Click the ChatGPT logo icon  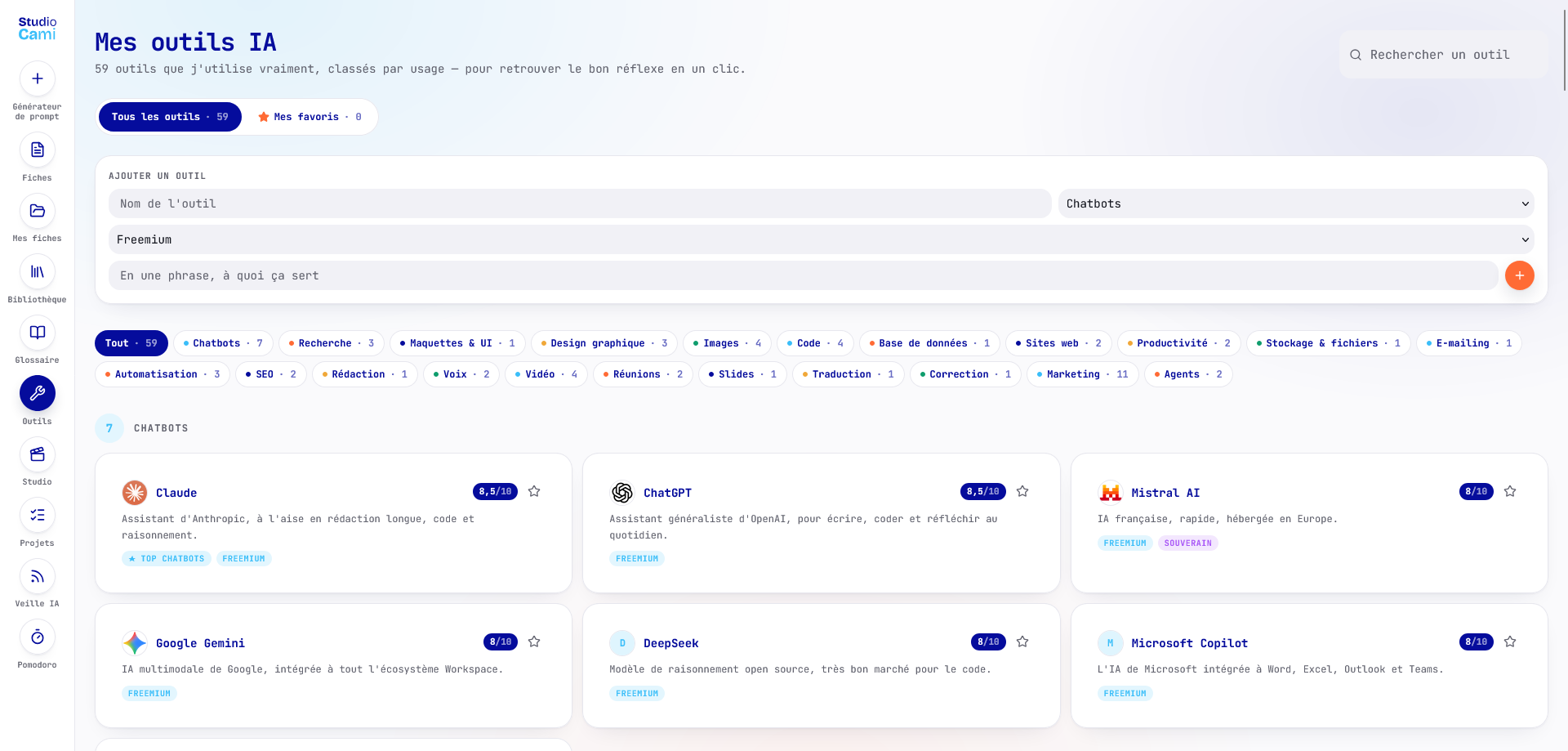(622, 493)
